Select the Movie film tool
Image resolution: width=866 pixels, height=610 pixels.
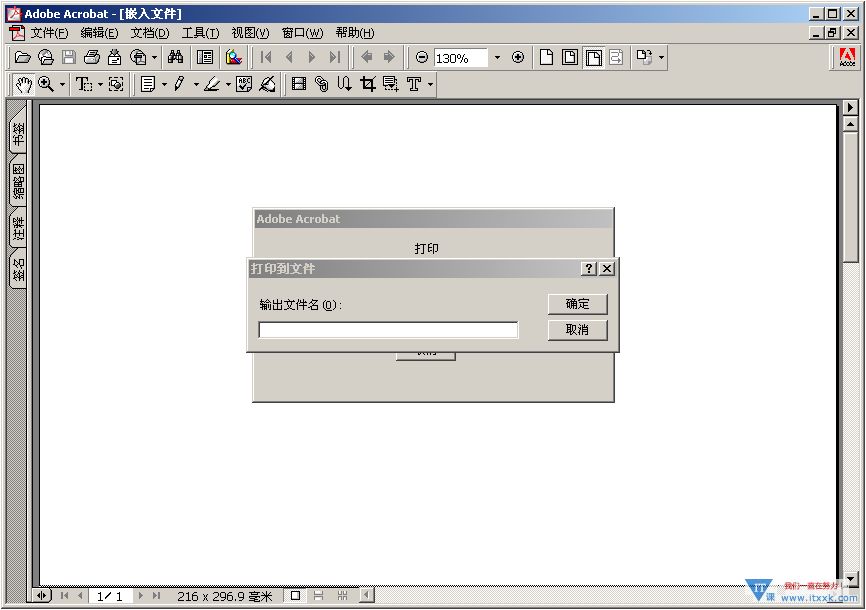tap(299, 85)
